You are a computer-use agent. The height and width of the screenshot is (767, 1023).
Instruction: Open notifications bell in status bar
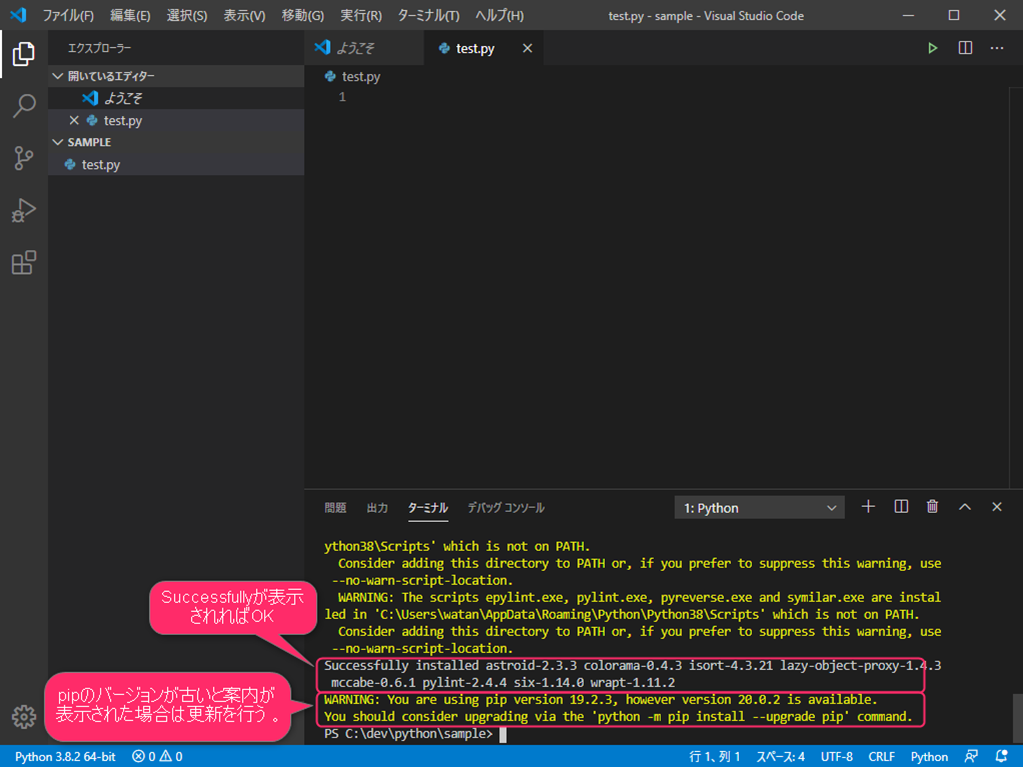pyautogui.click(x=1002, y=757)
